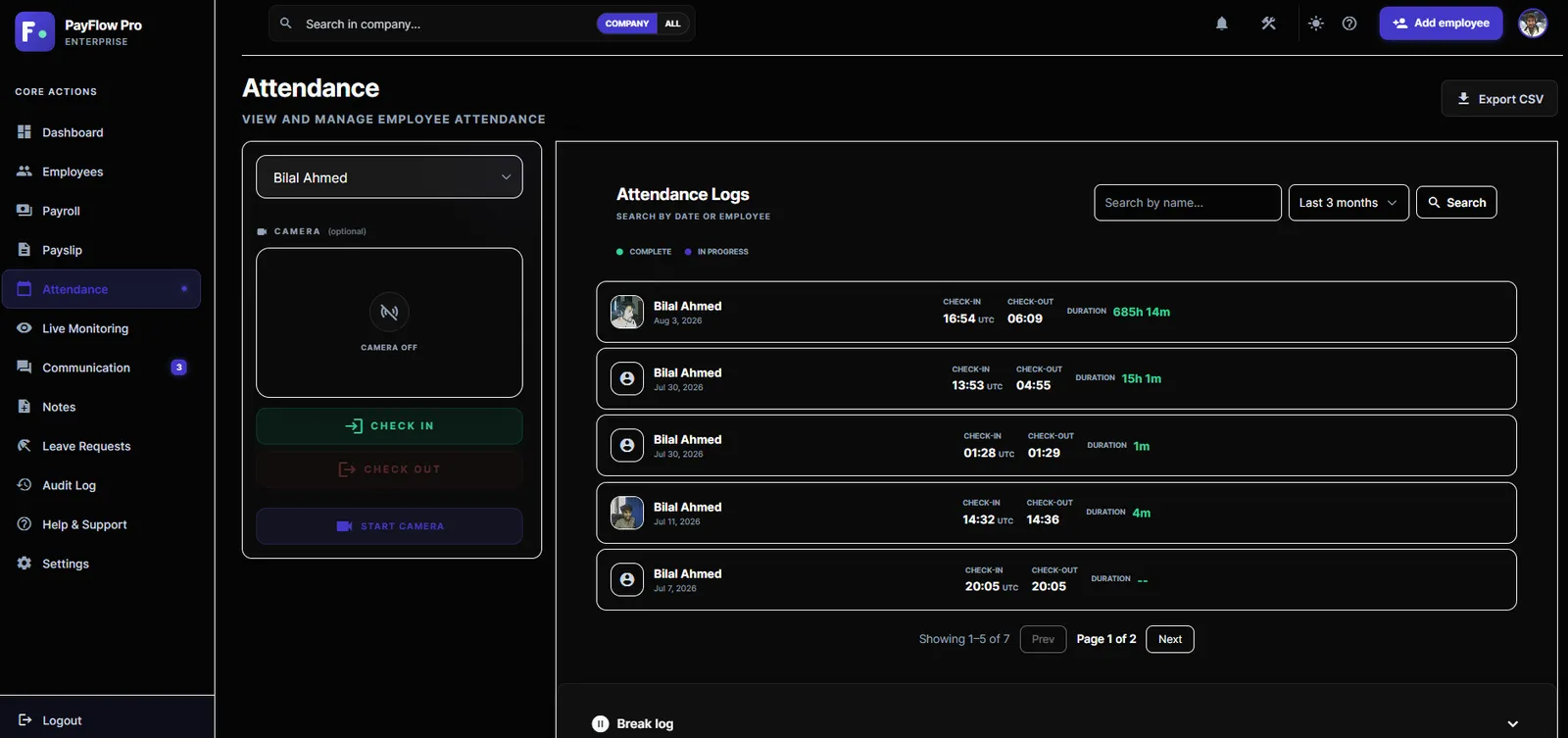Click the IN PROGRESS legend indicator
Screen dimensions: 1568x738
point(716,252)
